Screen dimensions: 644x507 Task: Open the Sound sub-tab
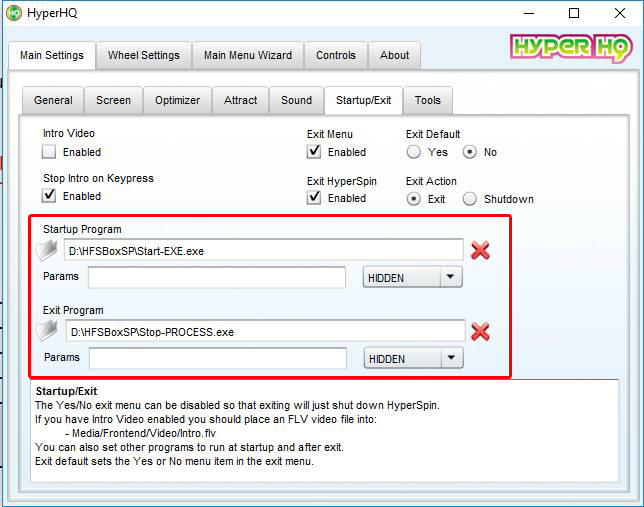(x=297, y=100)
